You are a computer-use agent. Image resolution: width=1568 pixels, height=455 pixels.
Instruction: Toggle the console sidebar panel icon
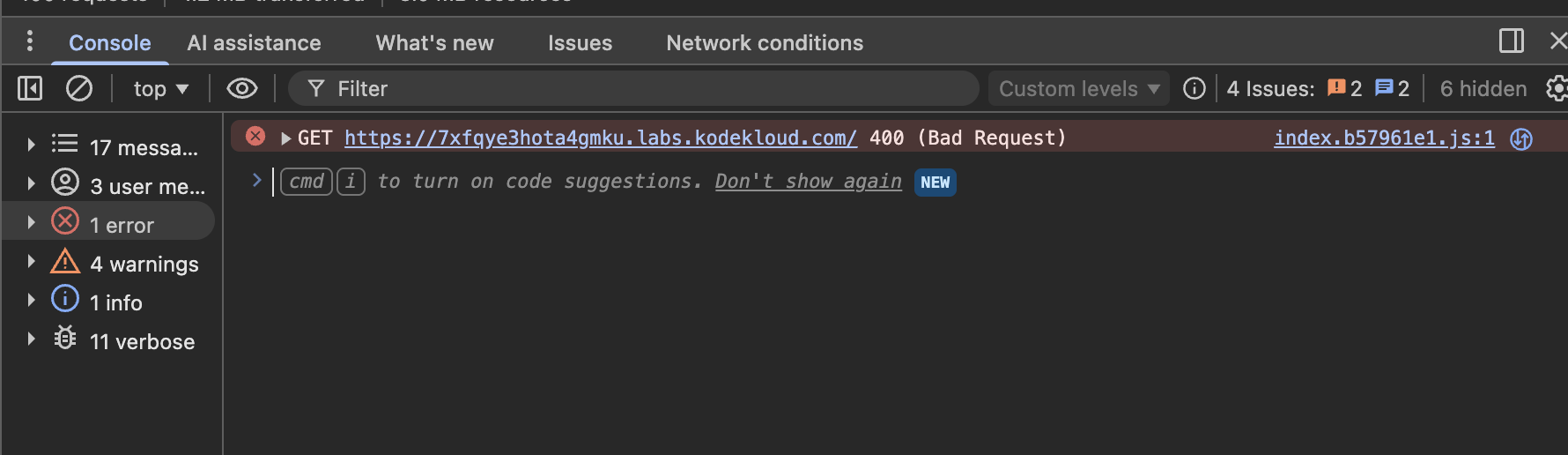click(30, 88)
